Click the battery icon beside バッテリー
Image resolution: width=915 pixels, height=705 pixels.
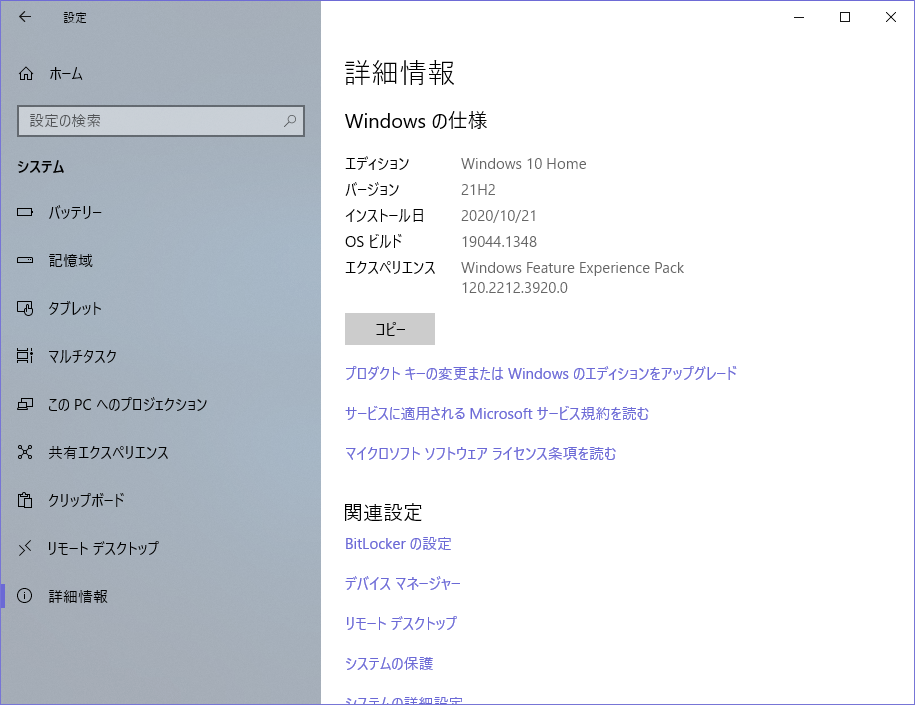coord(25,212)
